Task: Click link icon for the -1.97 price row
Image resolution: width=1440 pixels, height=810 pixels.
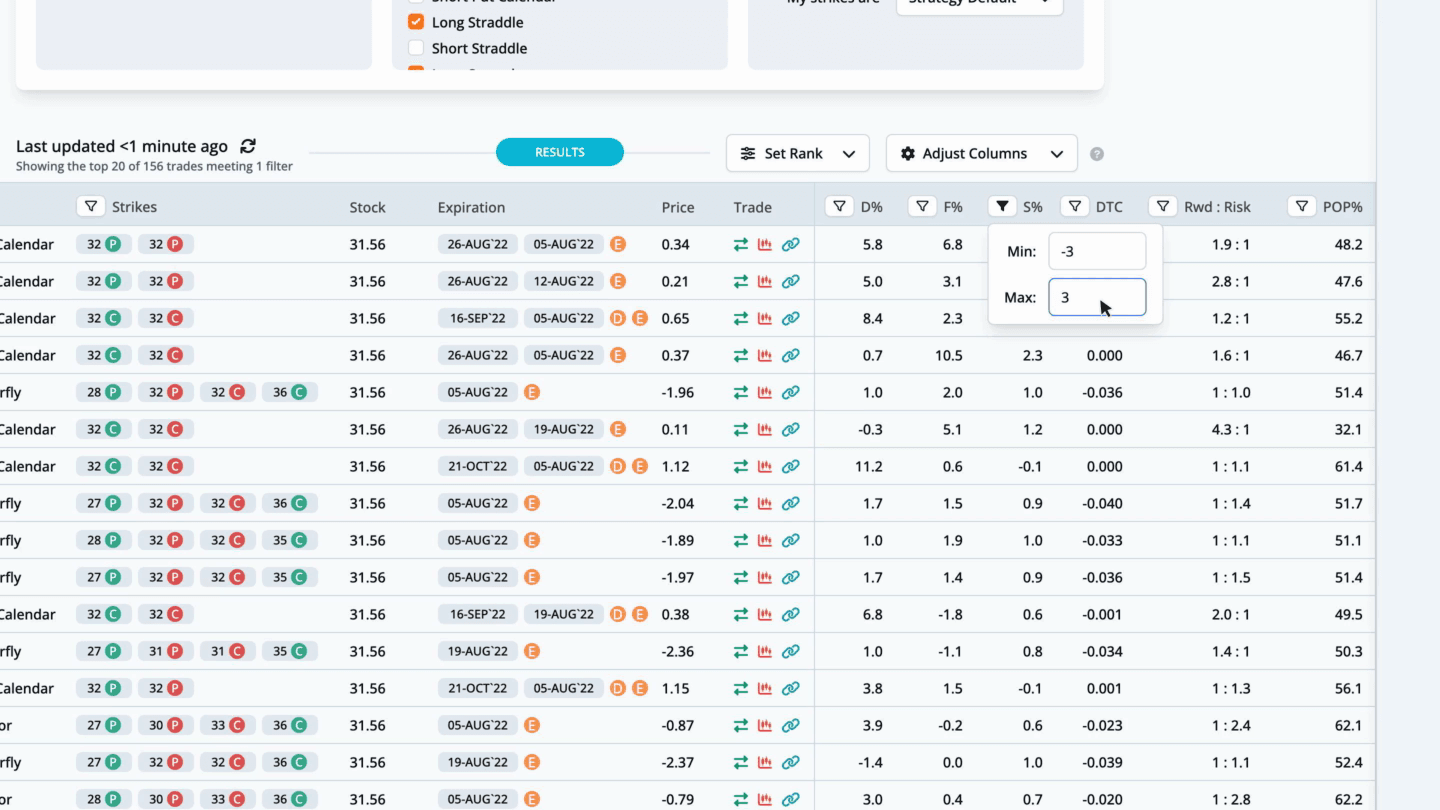Action: coord(791,577)
